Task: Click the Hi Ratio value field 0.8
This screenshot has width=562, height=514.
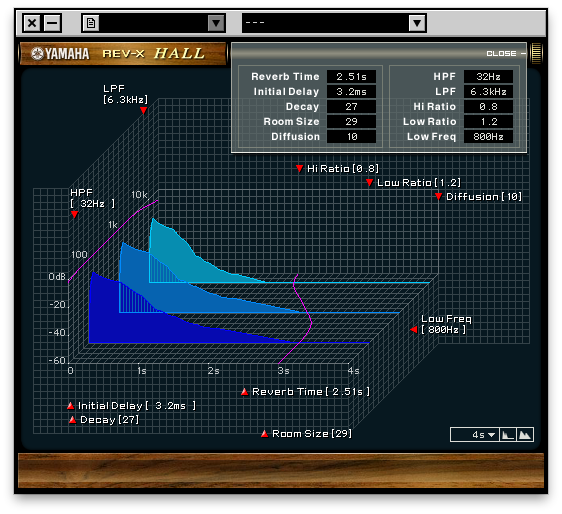Action: tap(488, 107)
